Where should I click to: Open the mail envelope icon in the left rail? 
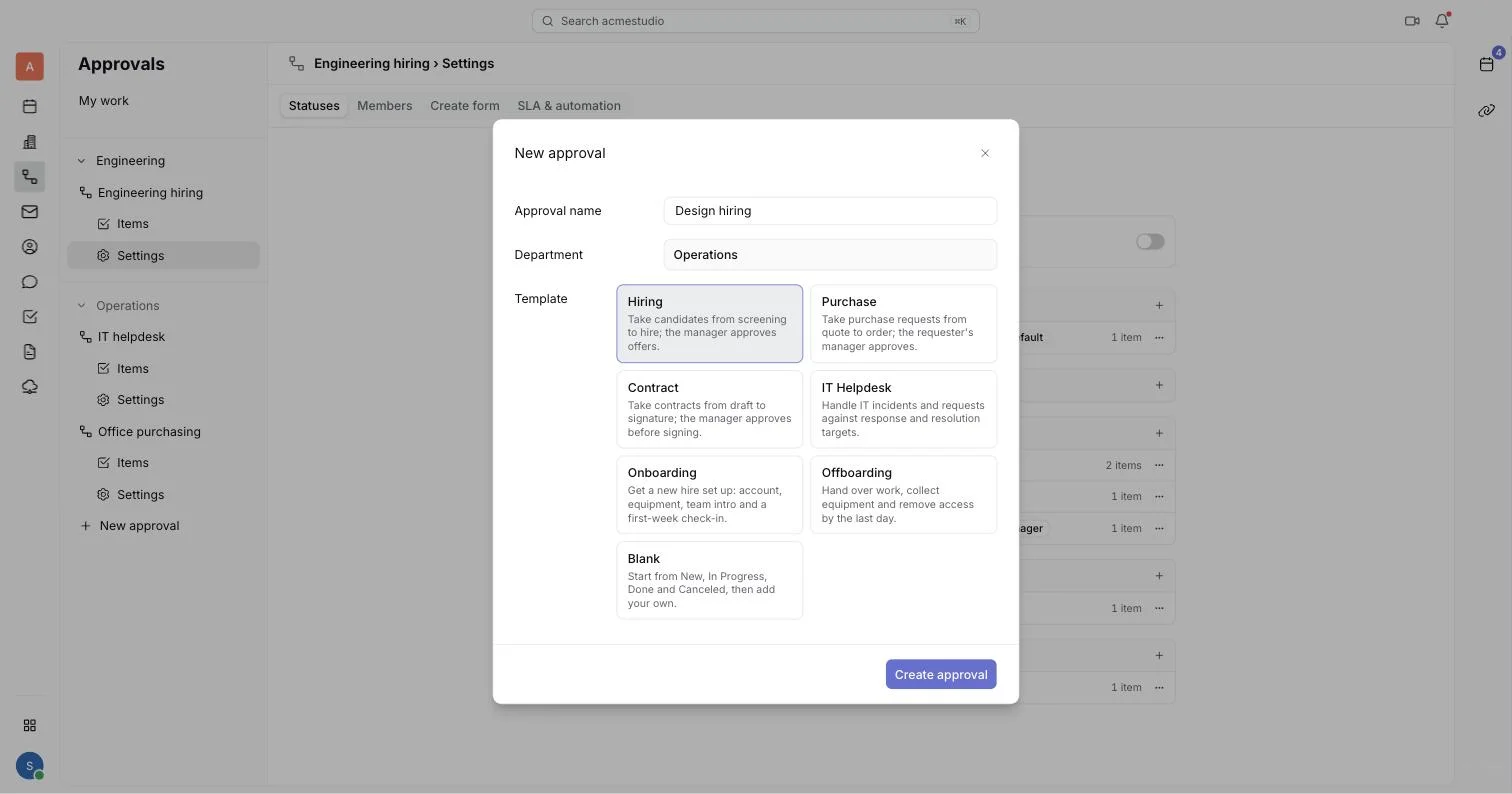(x=30, y=212)
